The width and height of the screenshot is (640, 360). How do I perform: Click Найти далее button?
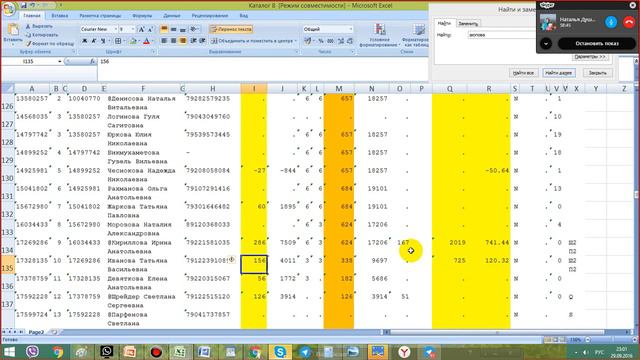click(x=558, y=73)
